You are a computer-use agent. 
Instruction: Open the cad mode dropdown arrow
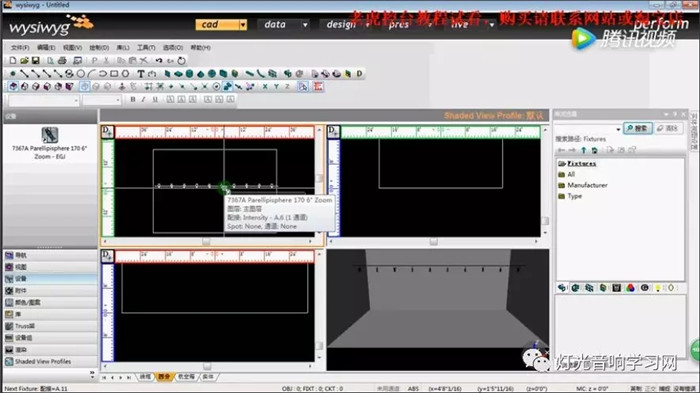click(x=243, y=25)
